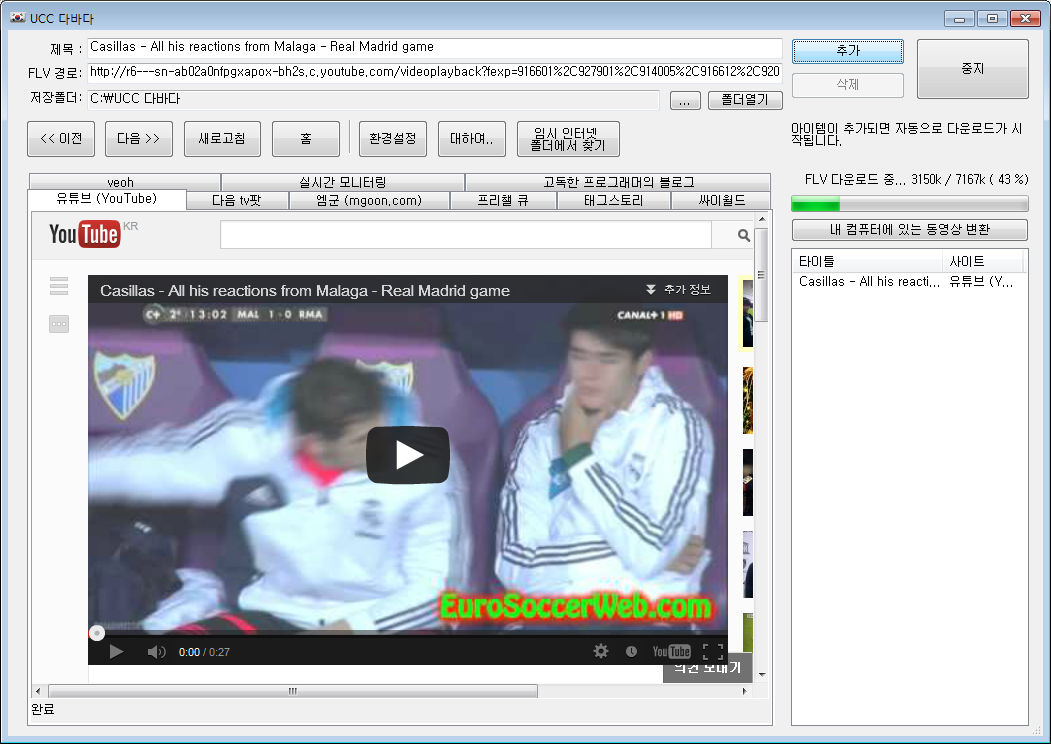This screenshot has height=744, width=1051.
Task: Click the three-dots icon below guide menu
Action: tap(59, 324)
